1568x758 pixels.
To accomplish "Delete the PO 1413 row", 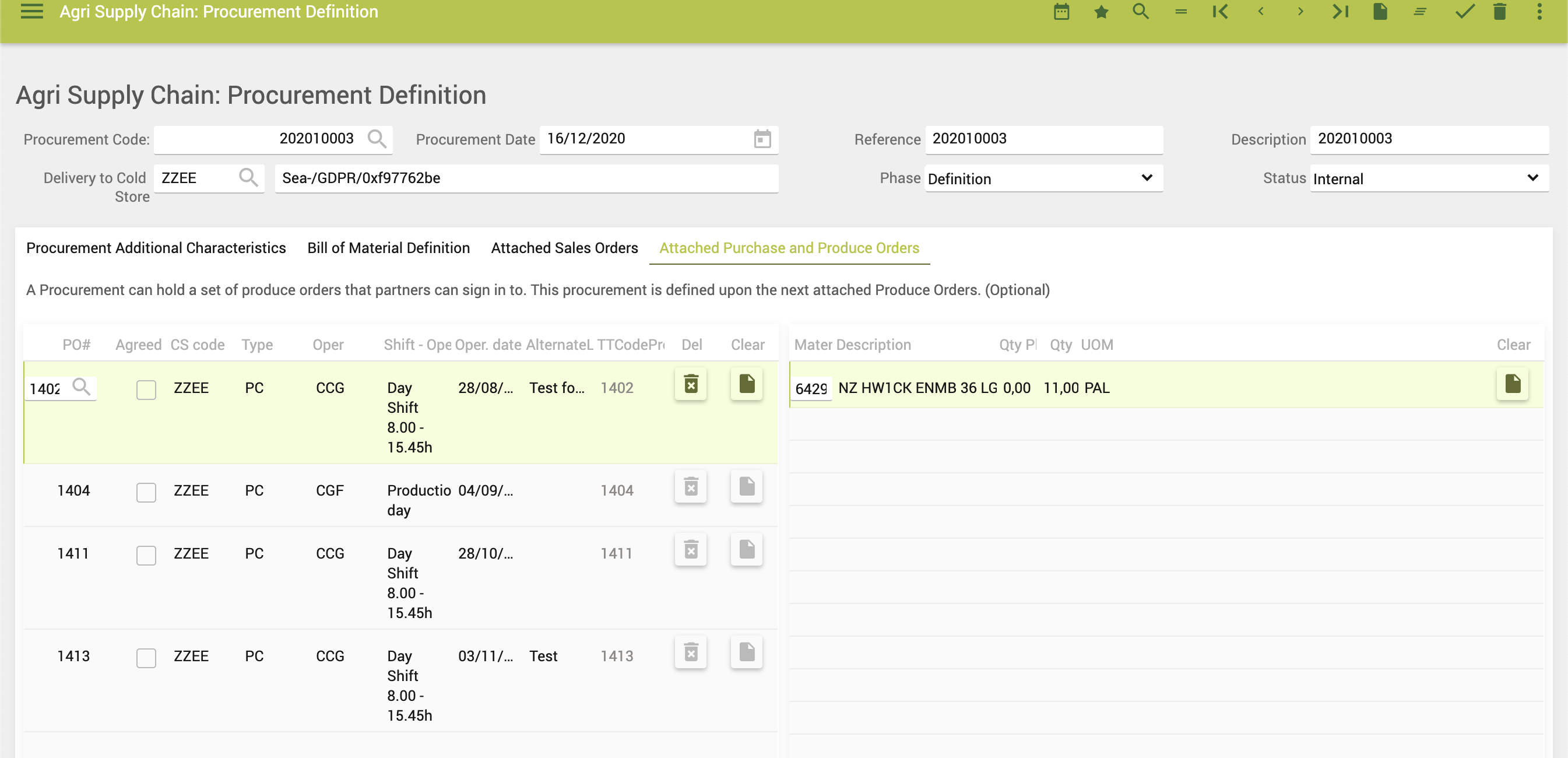I will click(691, 652).
